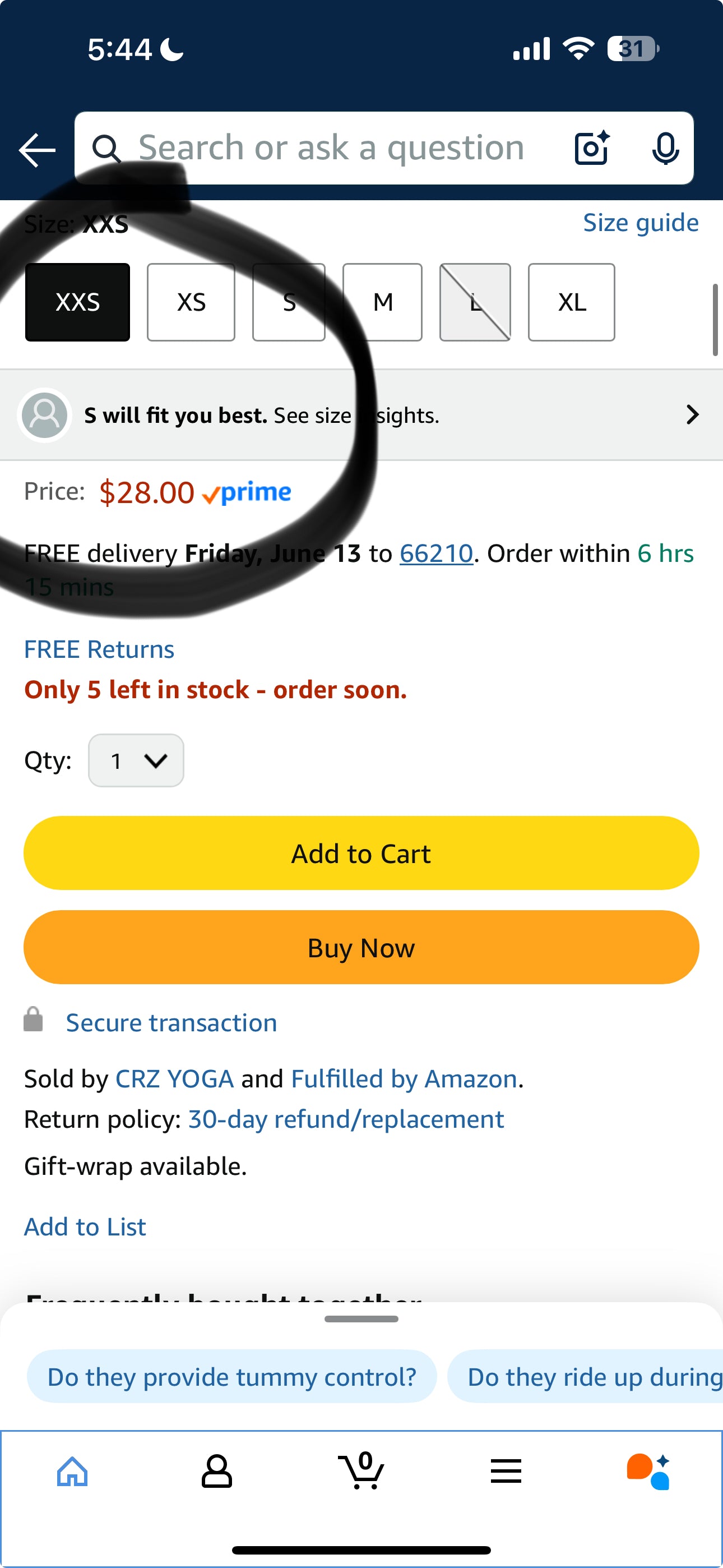Select size XS option
The width and height of the screenshot is (723, 1568).
[191, 302]
